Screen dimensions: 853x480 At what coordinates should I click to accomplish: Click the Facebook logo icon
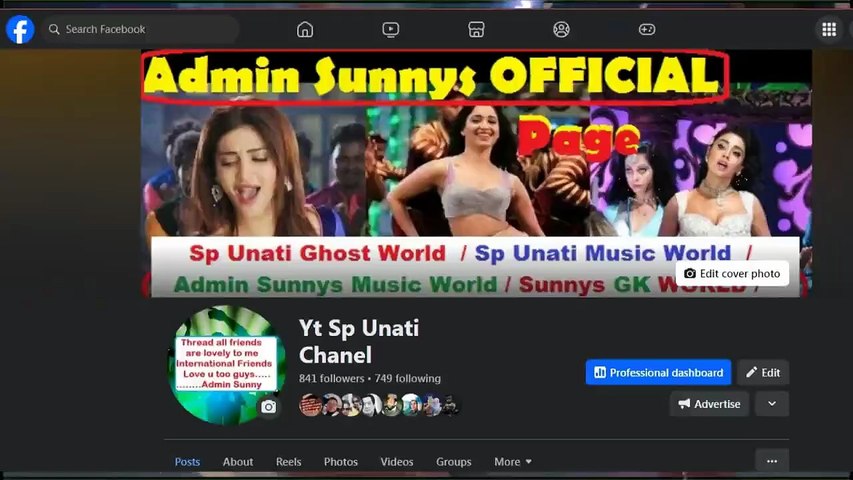pos(20,29)
